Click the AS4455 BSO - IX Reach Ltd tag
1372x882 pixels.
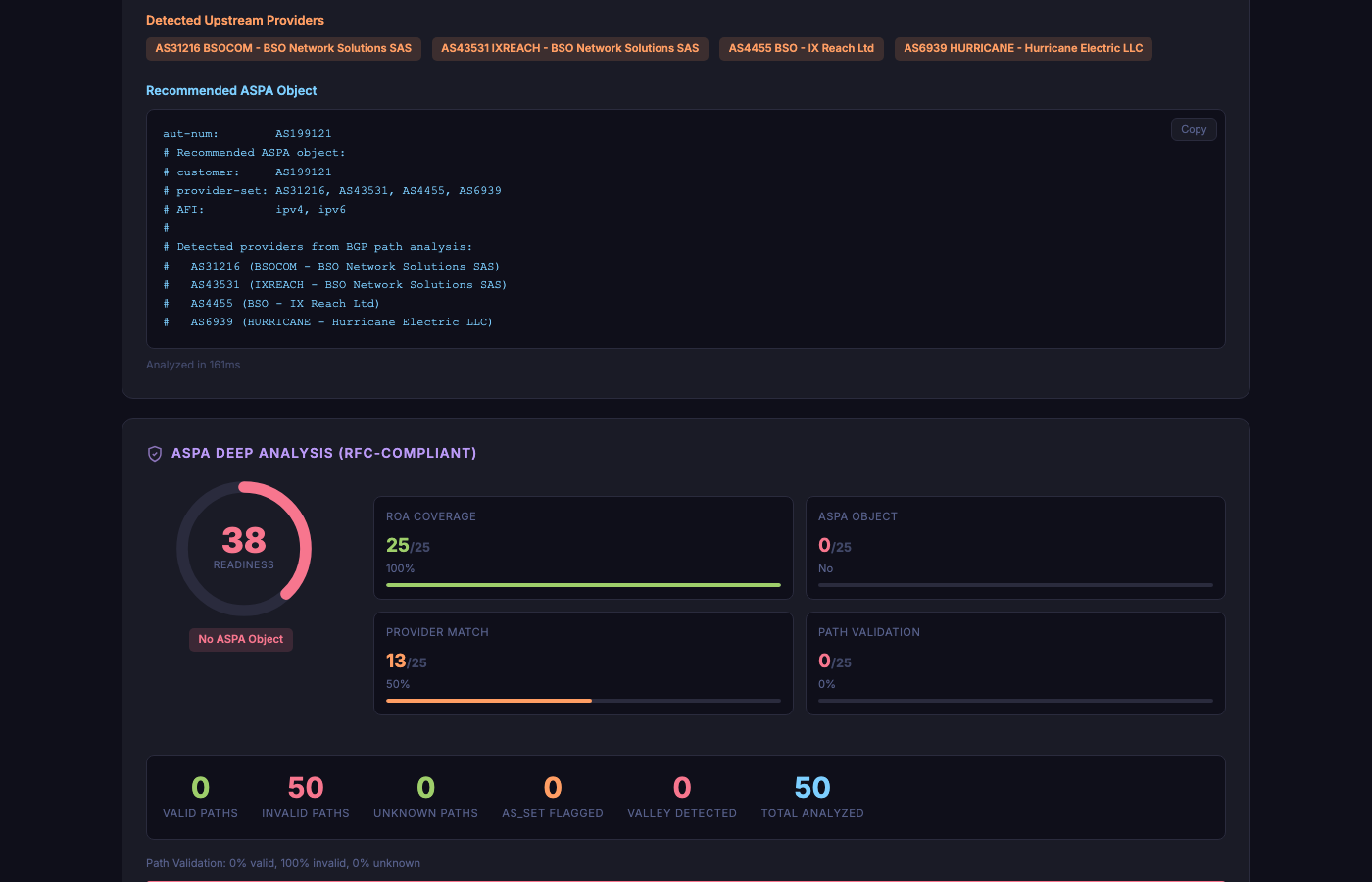pos(802,48)
